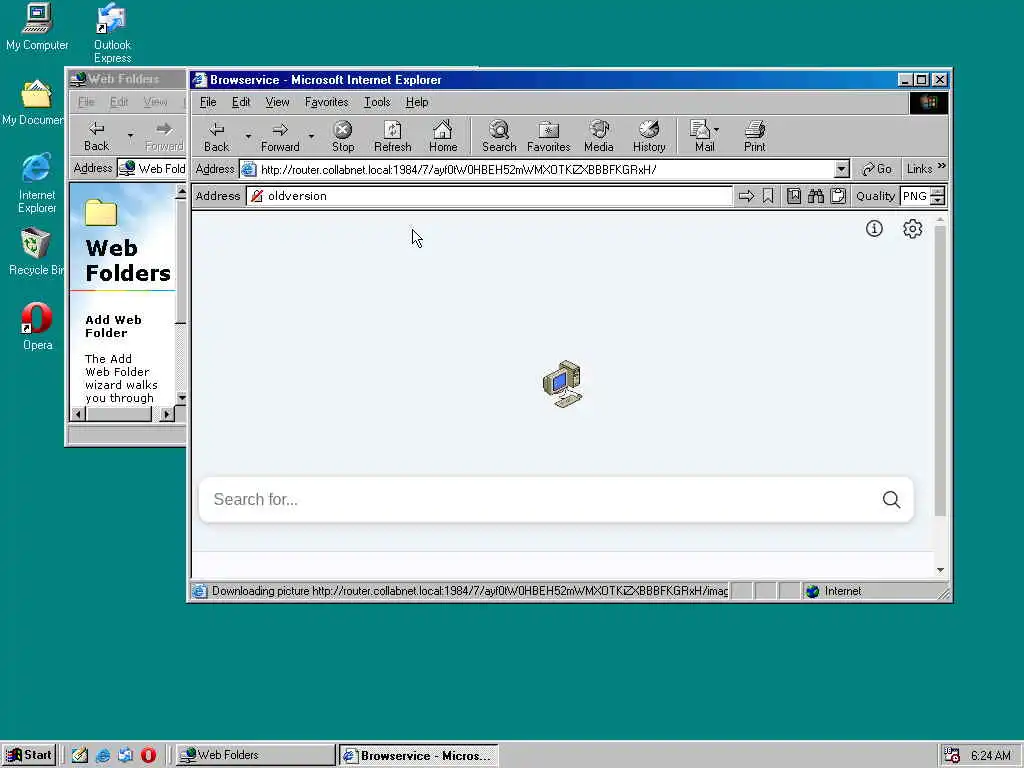Open the Tools menu
1024x768 pixels.
[x=377, y=102]
